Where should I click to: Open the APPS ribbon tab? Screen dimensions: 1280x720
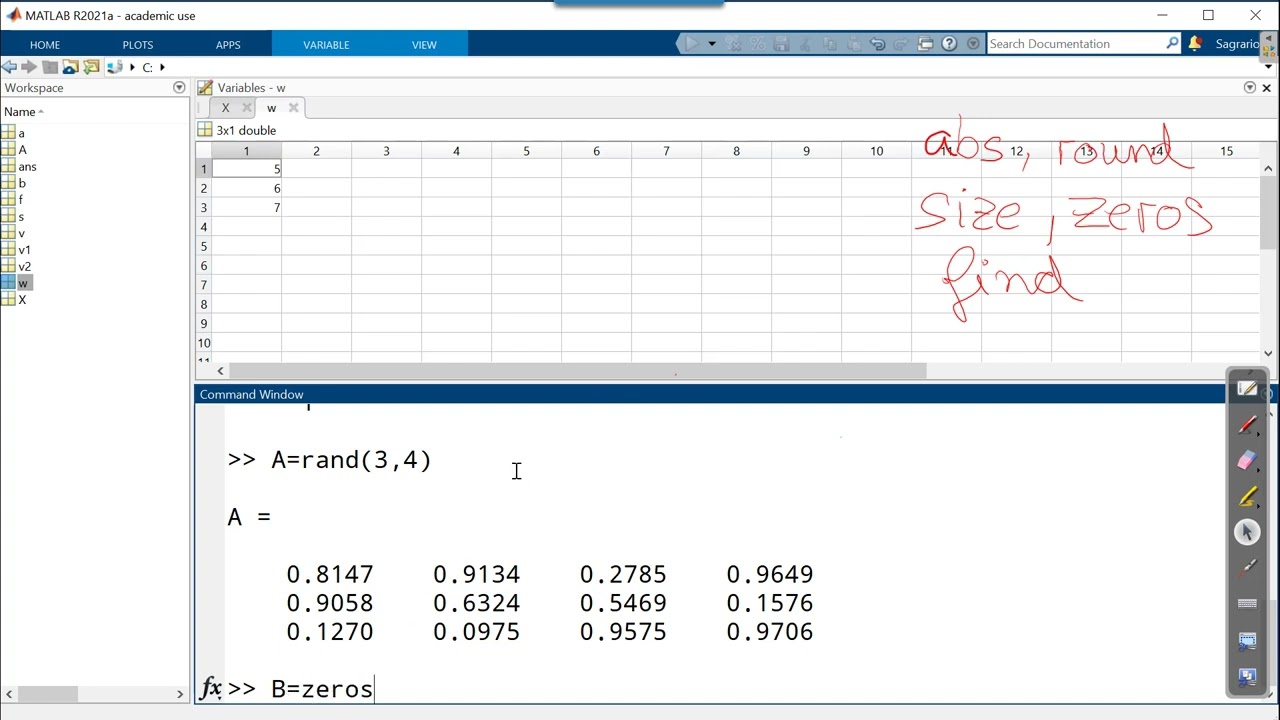click(x=228, y=45)
